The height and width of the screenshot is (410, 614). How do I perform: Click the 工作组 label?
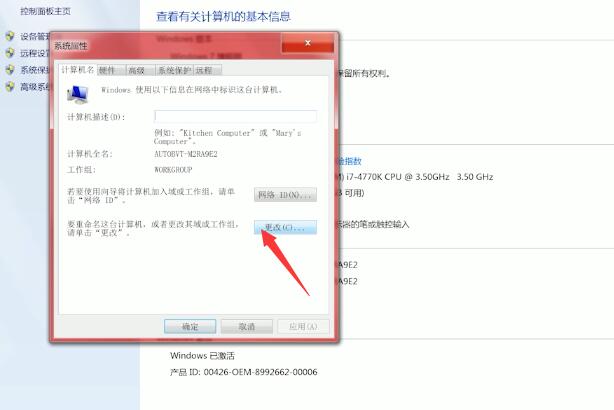click(81, 170)
